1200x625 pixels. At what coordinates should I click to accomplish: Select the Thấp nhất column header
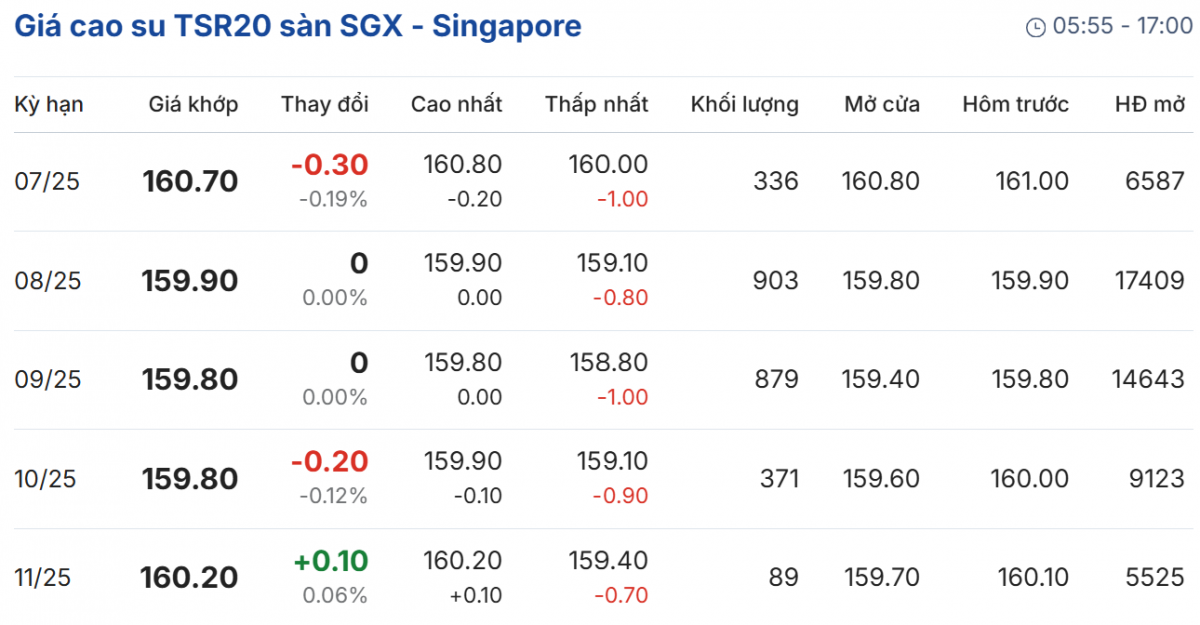point(596,104)
